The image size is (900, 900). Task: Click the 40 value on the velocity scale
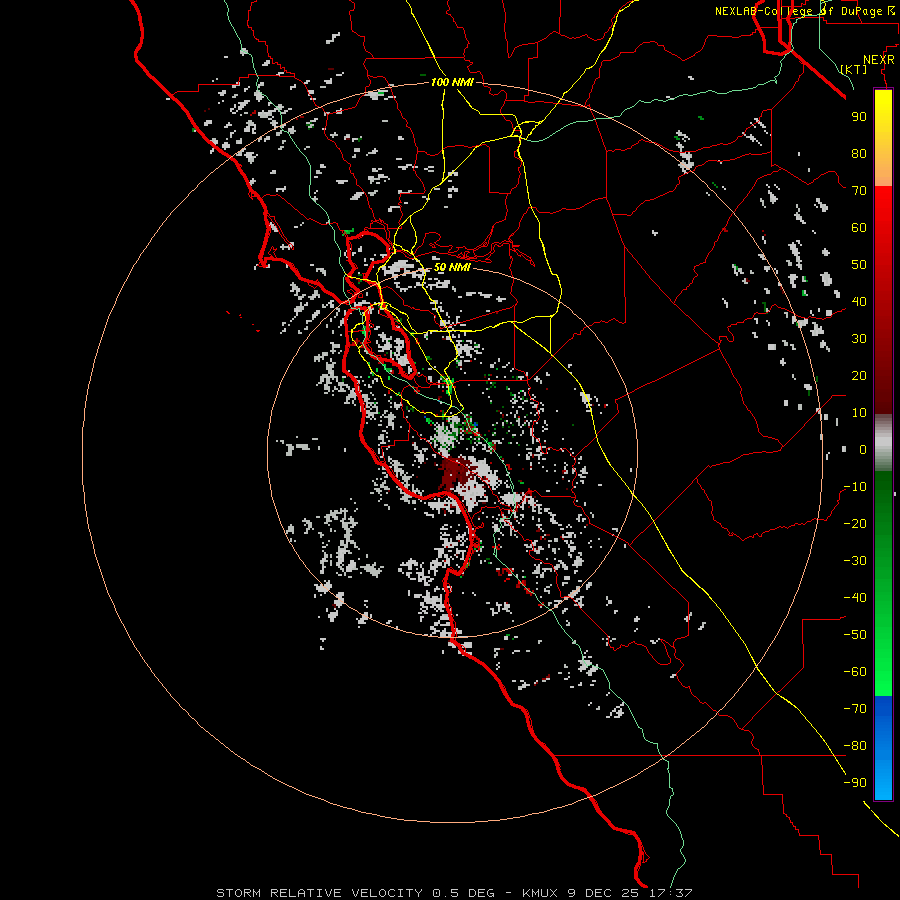[859, 302]
